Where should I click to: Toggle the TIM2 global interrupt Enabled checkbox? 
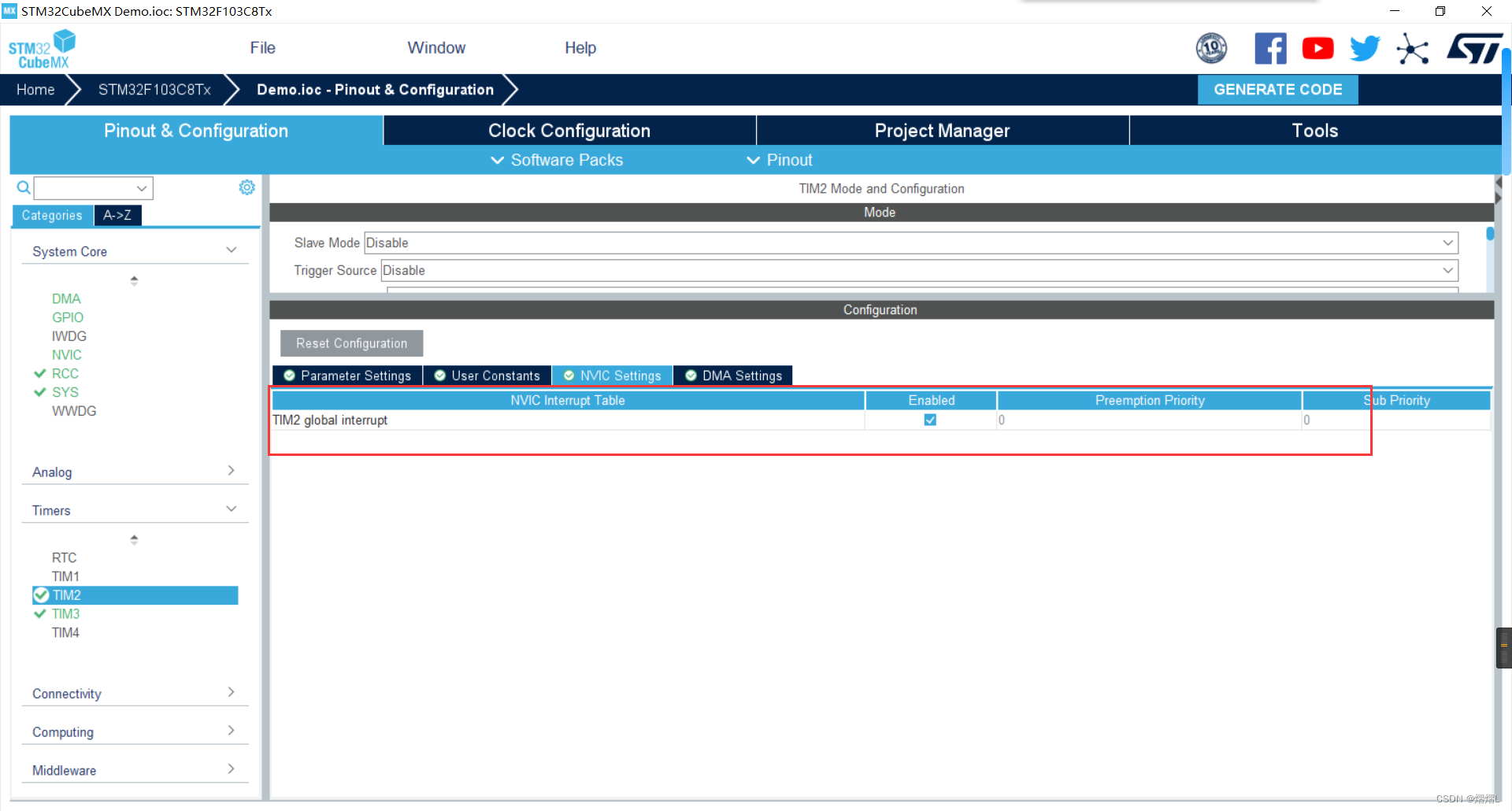[930, 420]
